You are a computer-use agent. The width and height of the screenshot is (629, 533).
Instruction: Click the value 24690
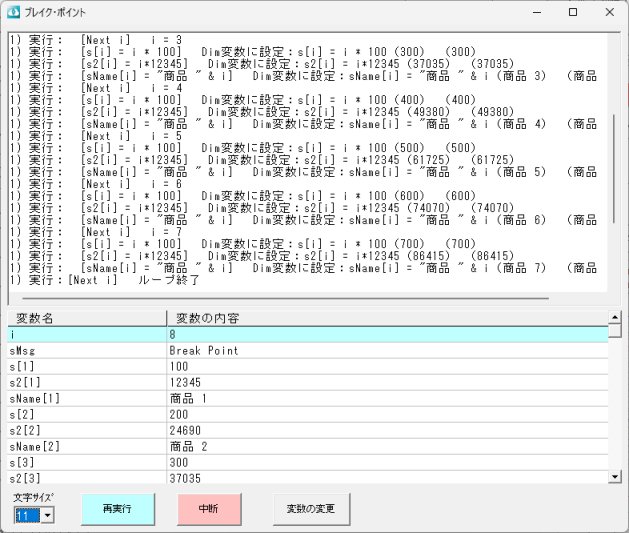click(x=185, y=431)
